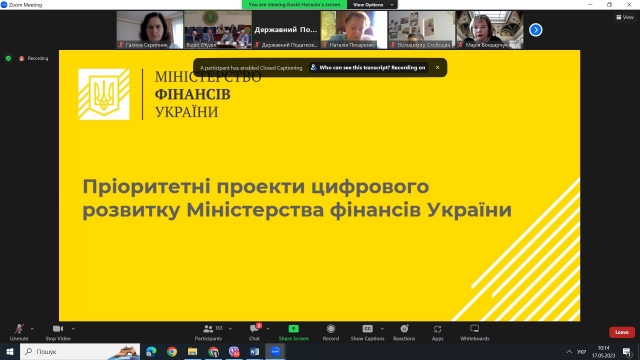The image size is (640, 360).
Task: Click the red Recording indicator
Action: (x=33, y=58)
